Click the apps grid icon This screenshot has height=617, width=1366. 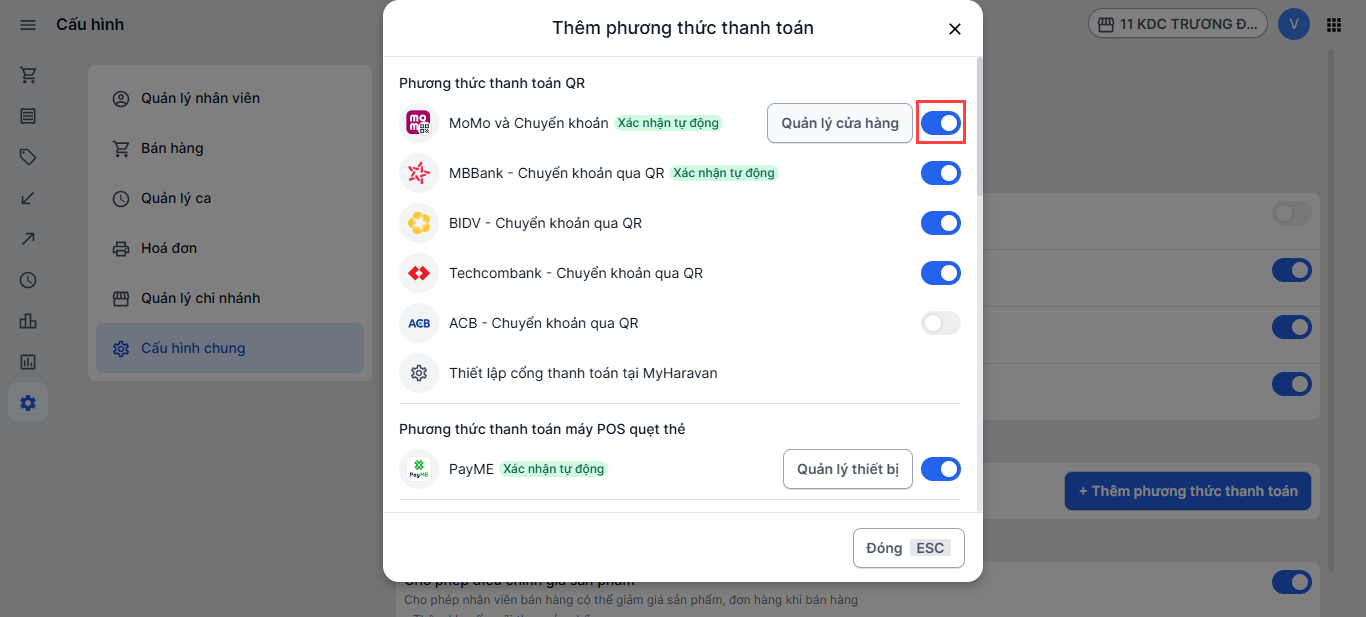pyautogui.click(x=1333, y=25)
